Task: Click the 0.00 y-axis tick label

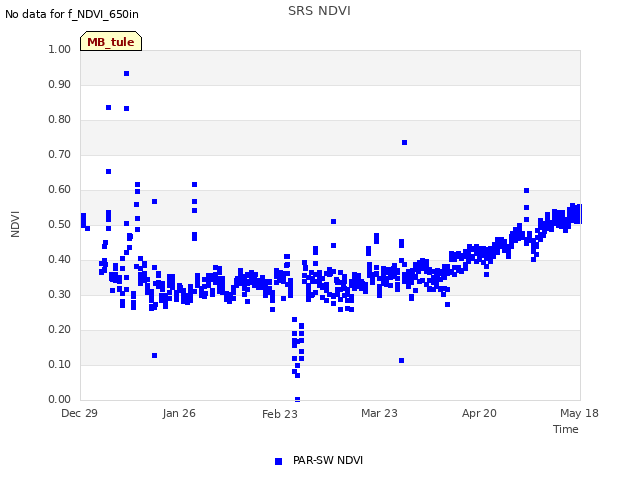Action: 60,399
